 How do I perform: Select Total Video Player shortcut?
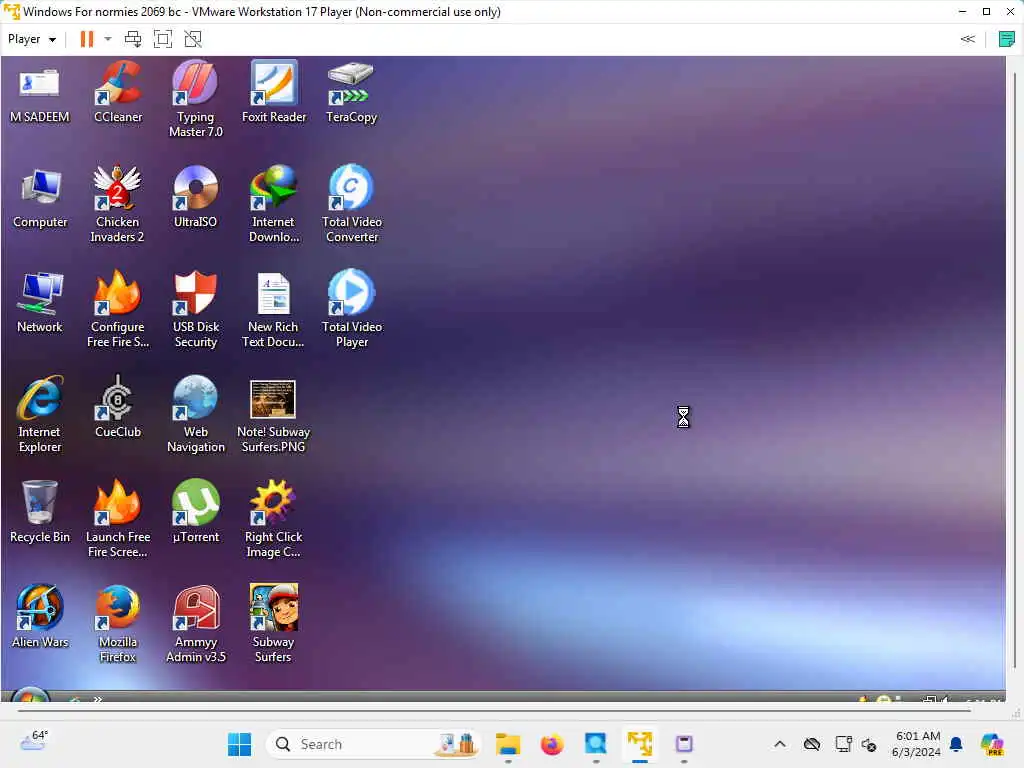[x=351, y=310]
